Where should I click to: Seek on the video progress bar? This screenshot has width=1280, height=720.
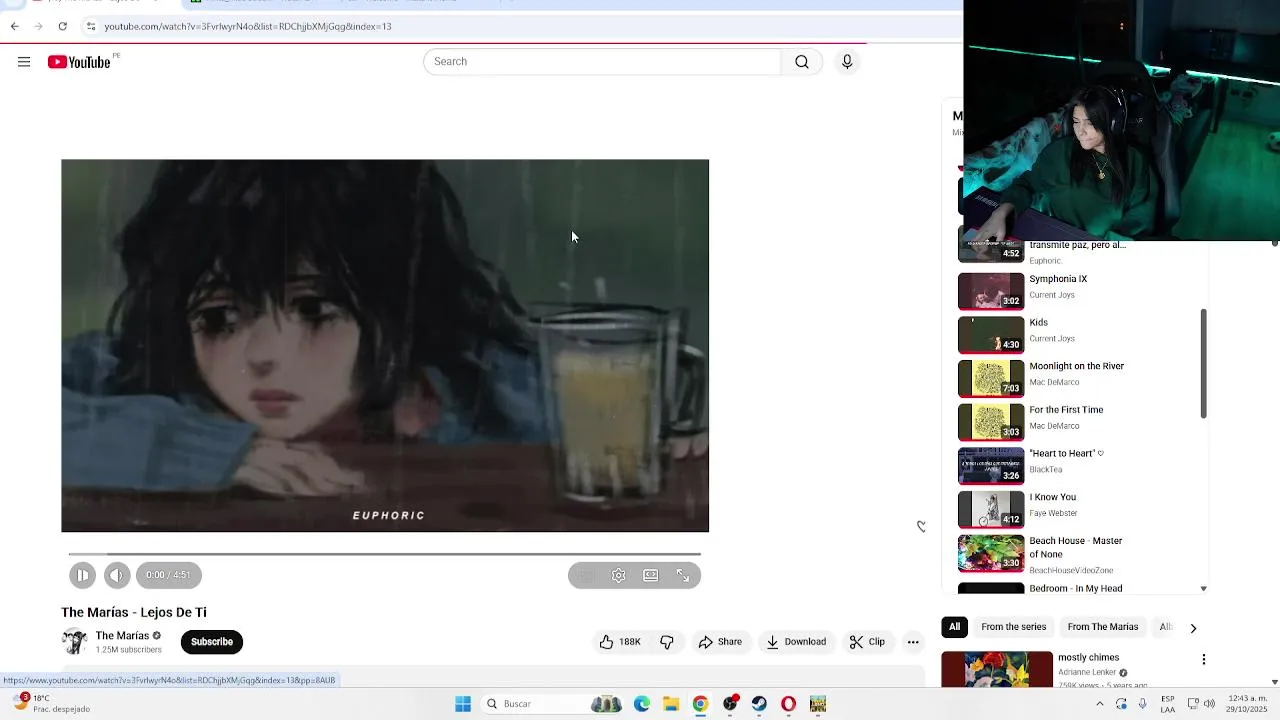tap(385, 553)
